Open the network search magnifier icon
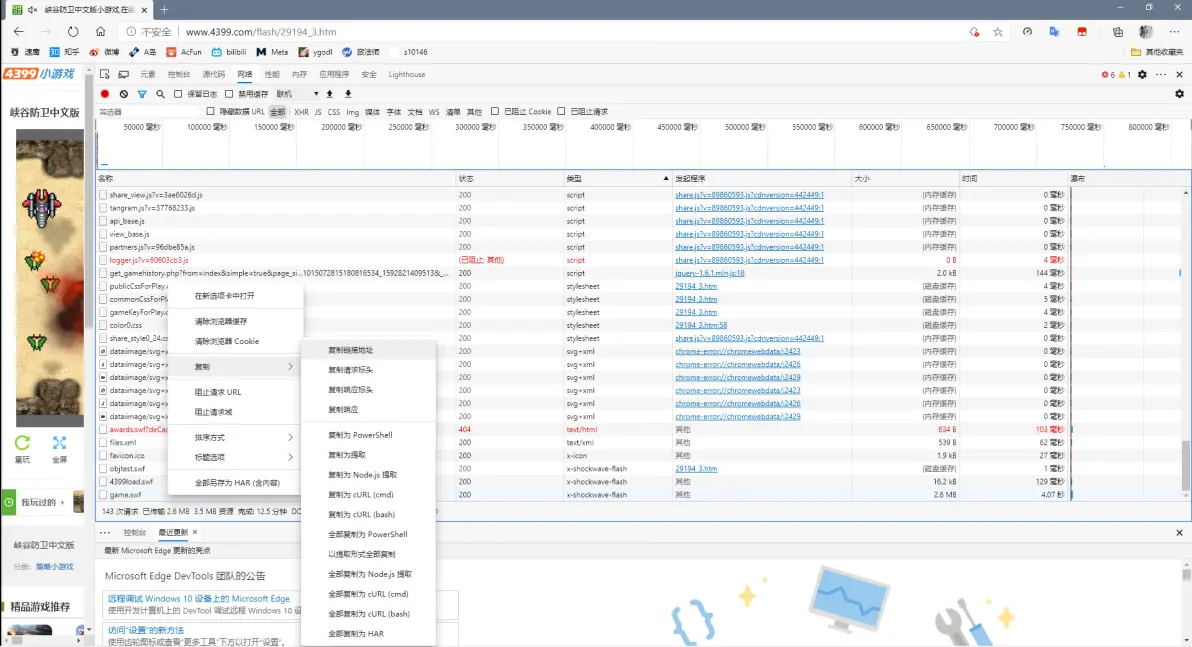 coord(160,94)
